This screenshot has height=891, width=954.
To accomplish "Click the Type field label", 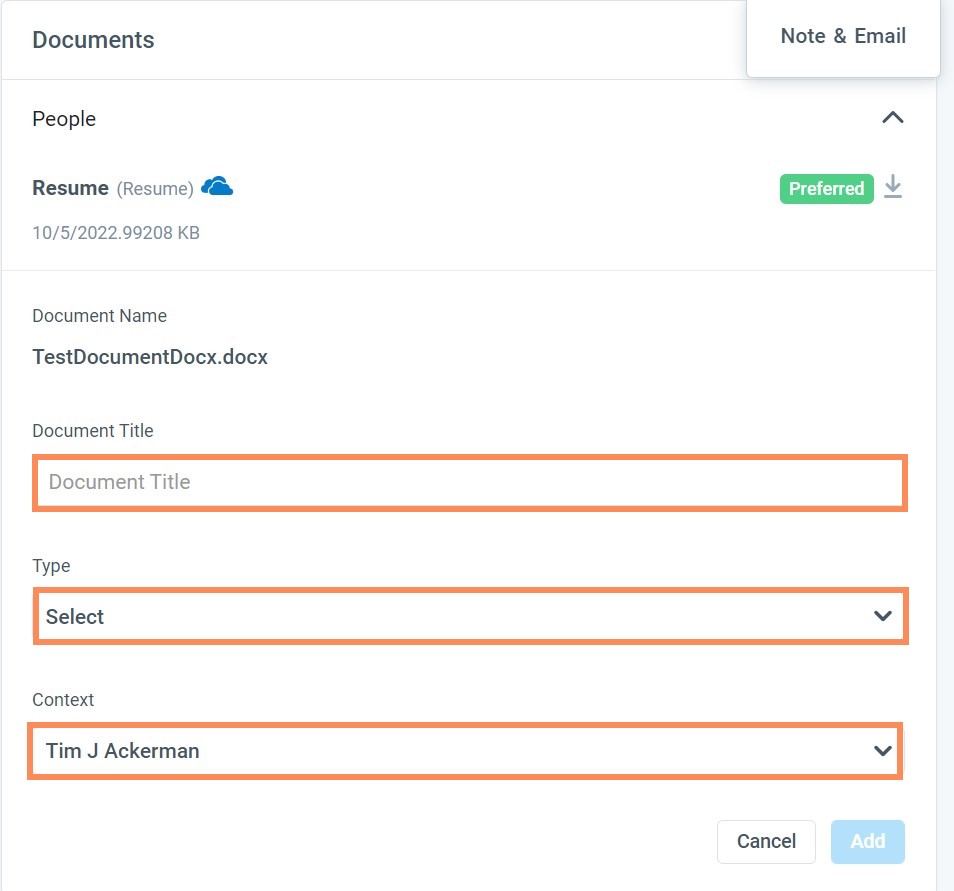I will (51, 566).
